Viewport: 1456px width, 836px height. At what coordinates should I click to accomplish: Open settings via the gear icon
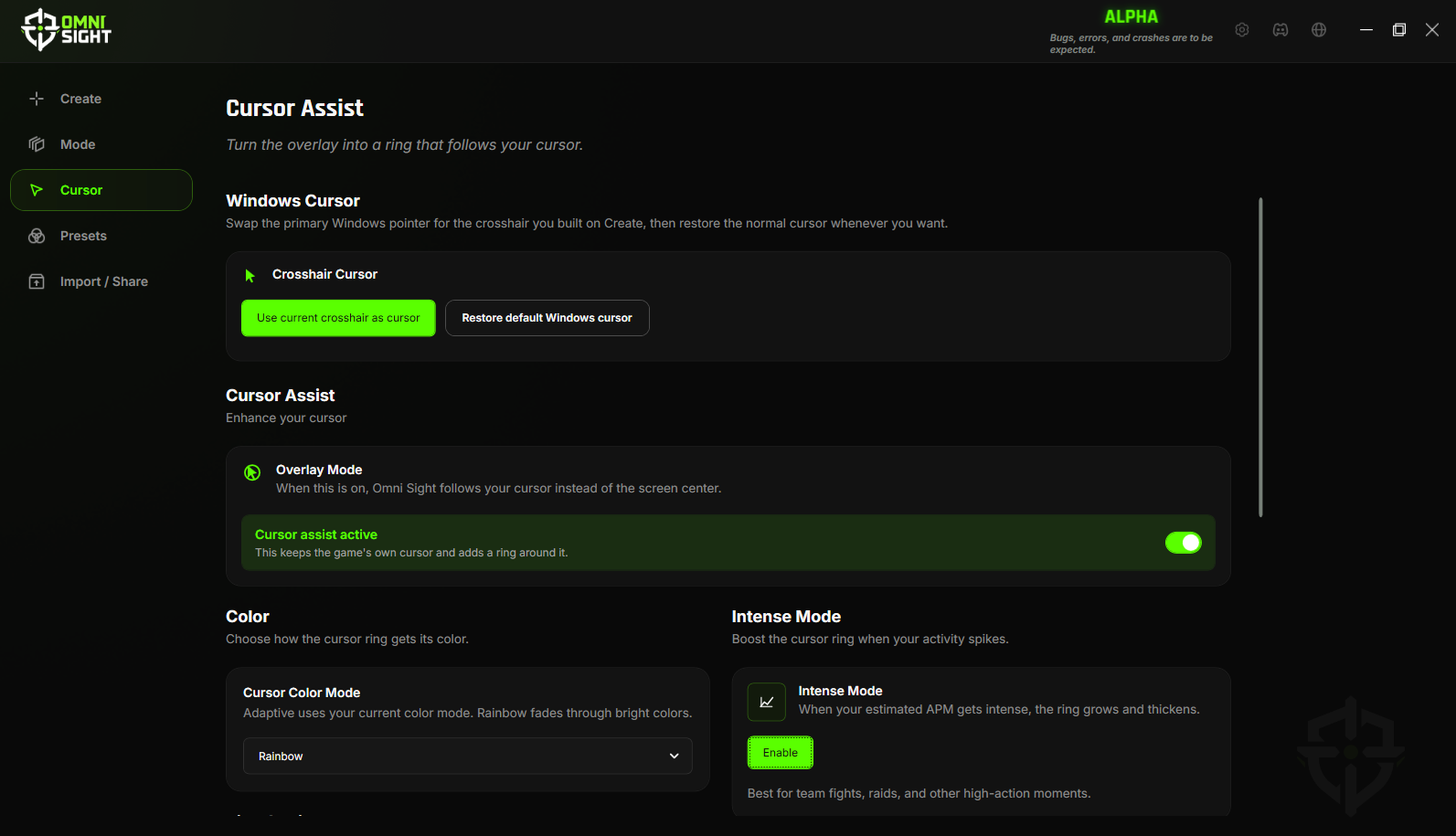(1242, 30)
